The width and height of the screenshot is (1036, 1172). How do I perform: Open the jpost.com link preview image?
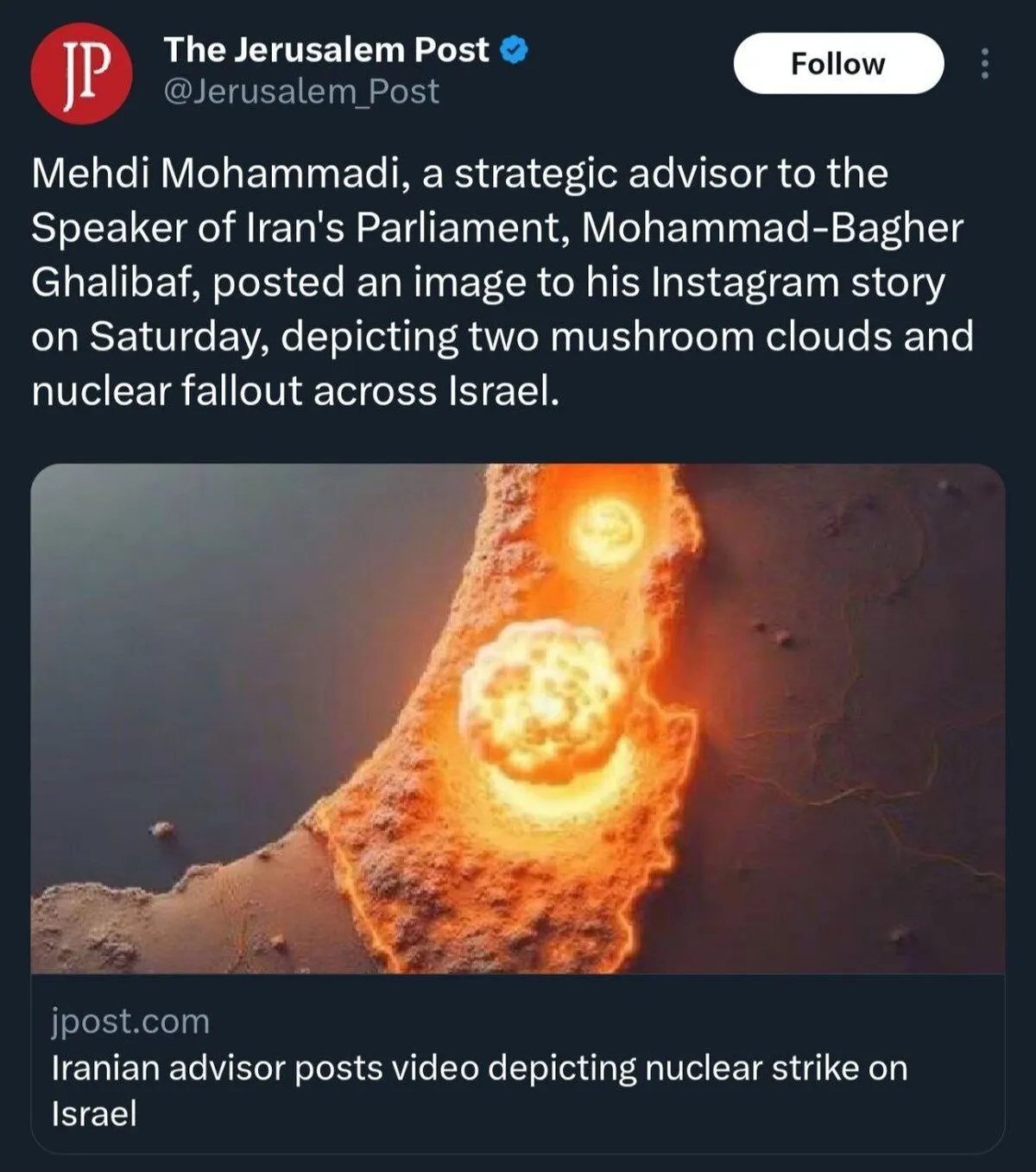(518, 719)
